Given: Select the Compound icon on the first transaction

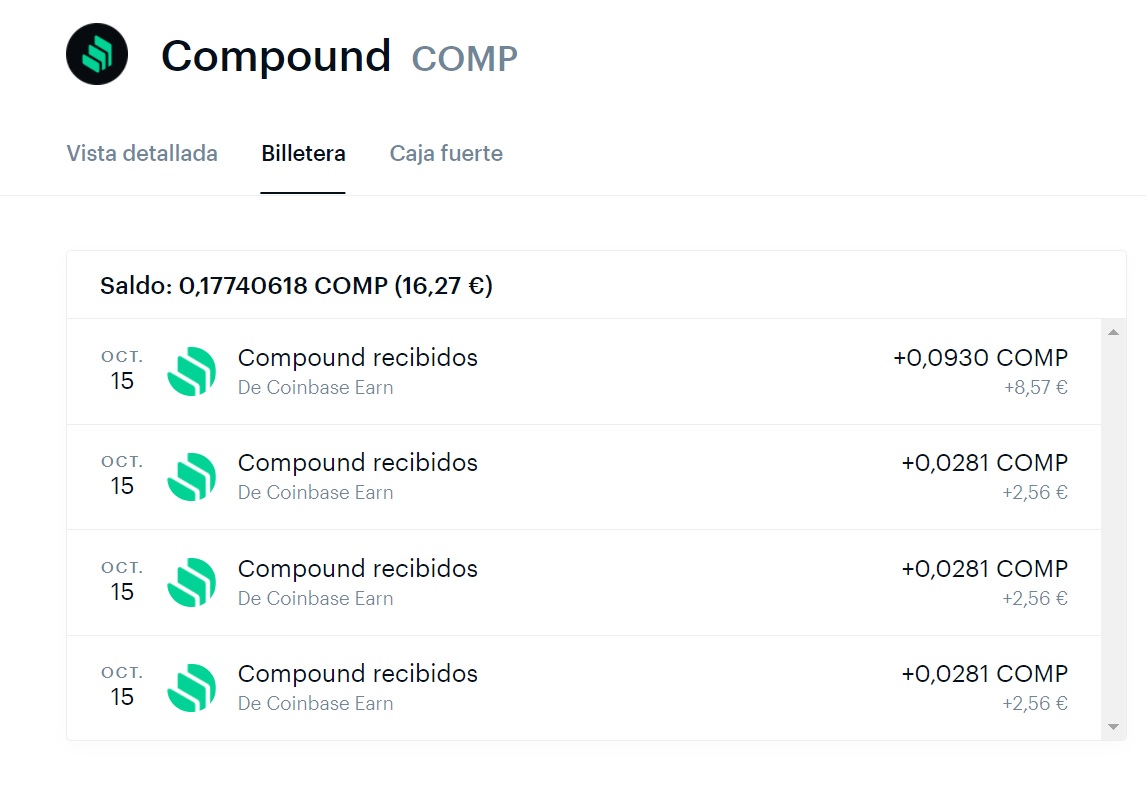Looking at the screenshot, I should [191, 371].
